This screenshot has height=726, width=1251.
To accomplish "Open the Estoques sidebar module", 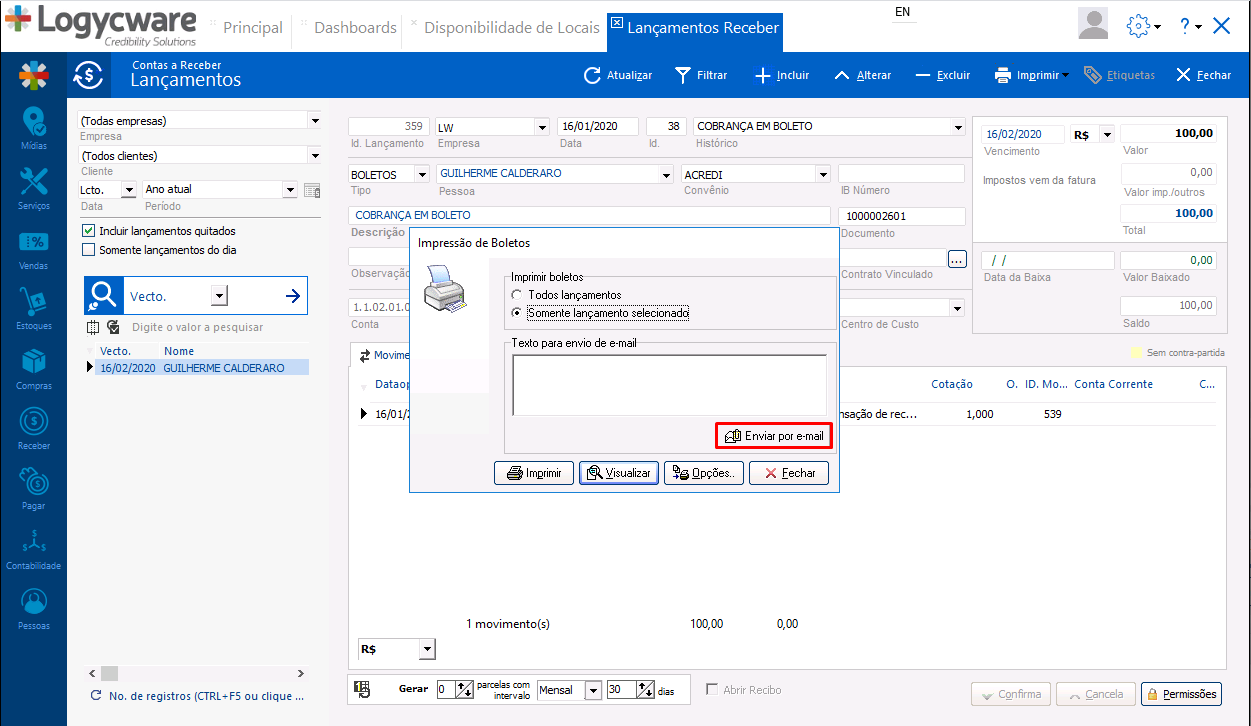I will (33, 308).
